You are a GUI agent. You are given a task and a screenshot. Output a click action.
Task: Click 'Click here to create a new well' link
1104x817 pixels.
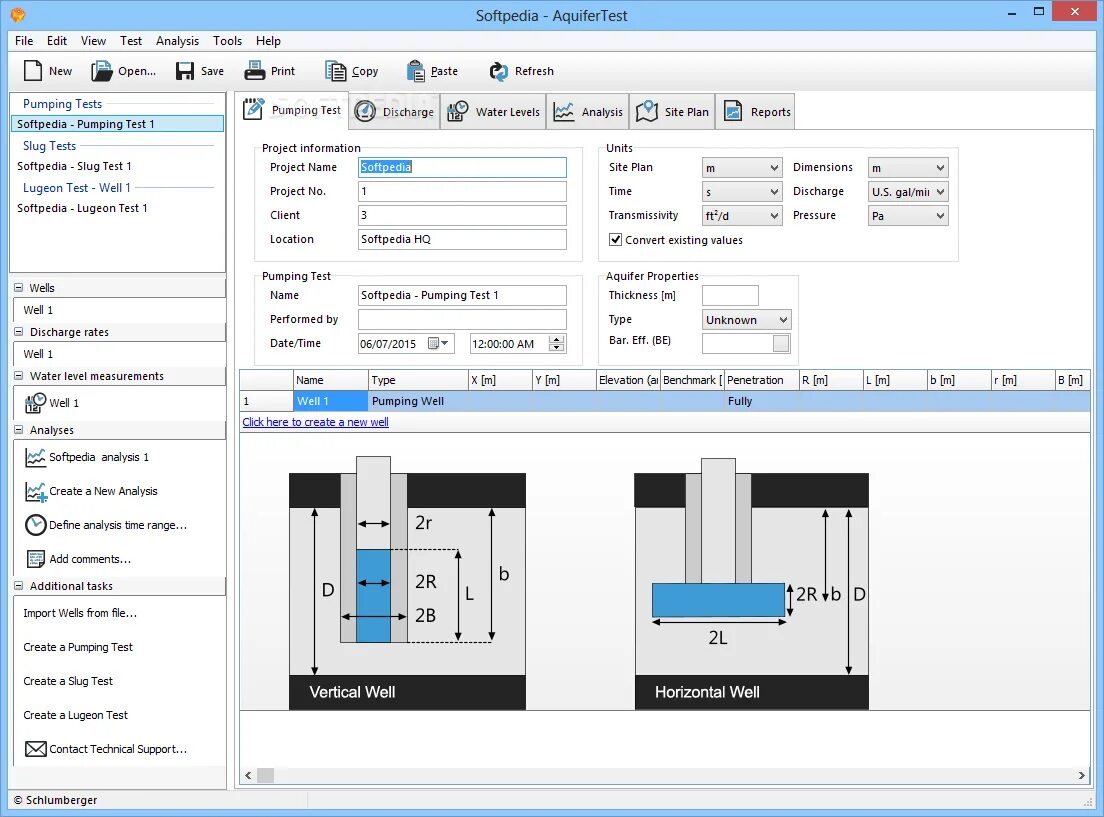pyautogui.click(x=315, y=422)
